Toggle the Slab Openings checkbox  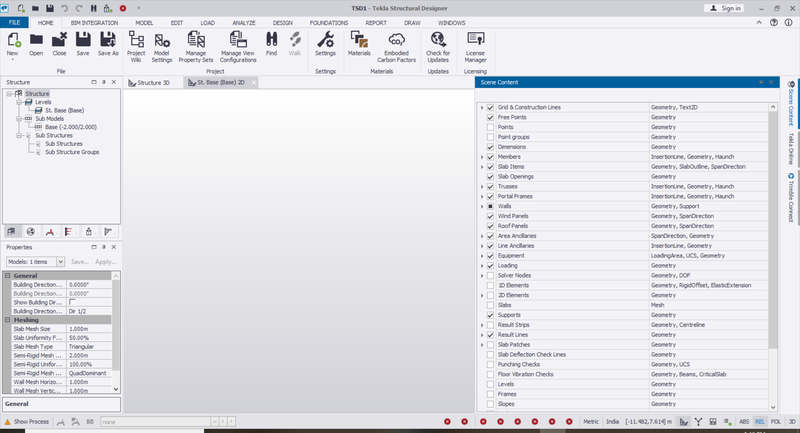tap(490, 176)
